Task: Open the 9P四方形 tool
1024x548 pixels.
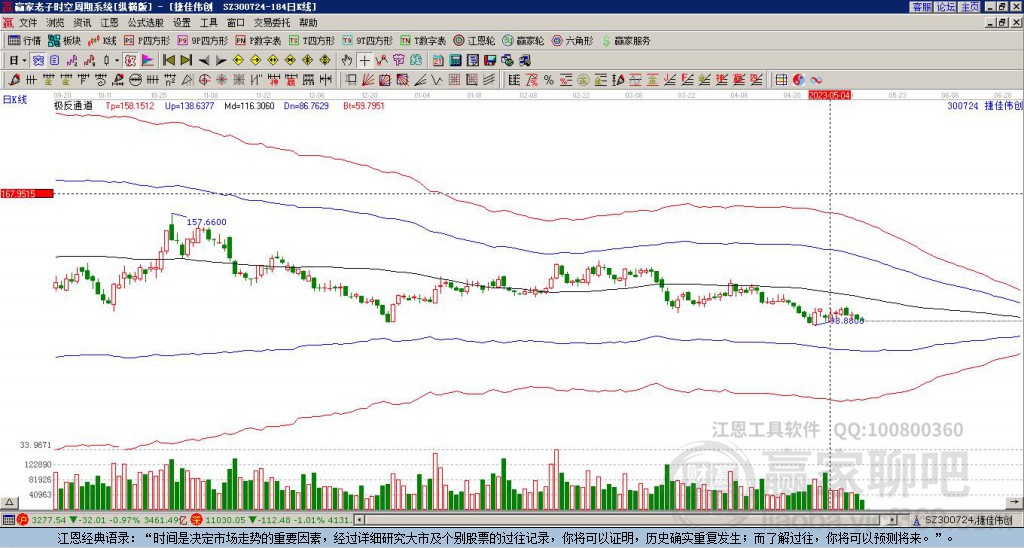Action: 203,40
